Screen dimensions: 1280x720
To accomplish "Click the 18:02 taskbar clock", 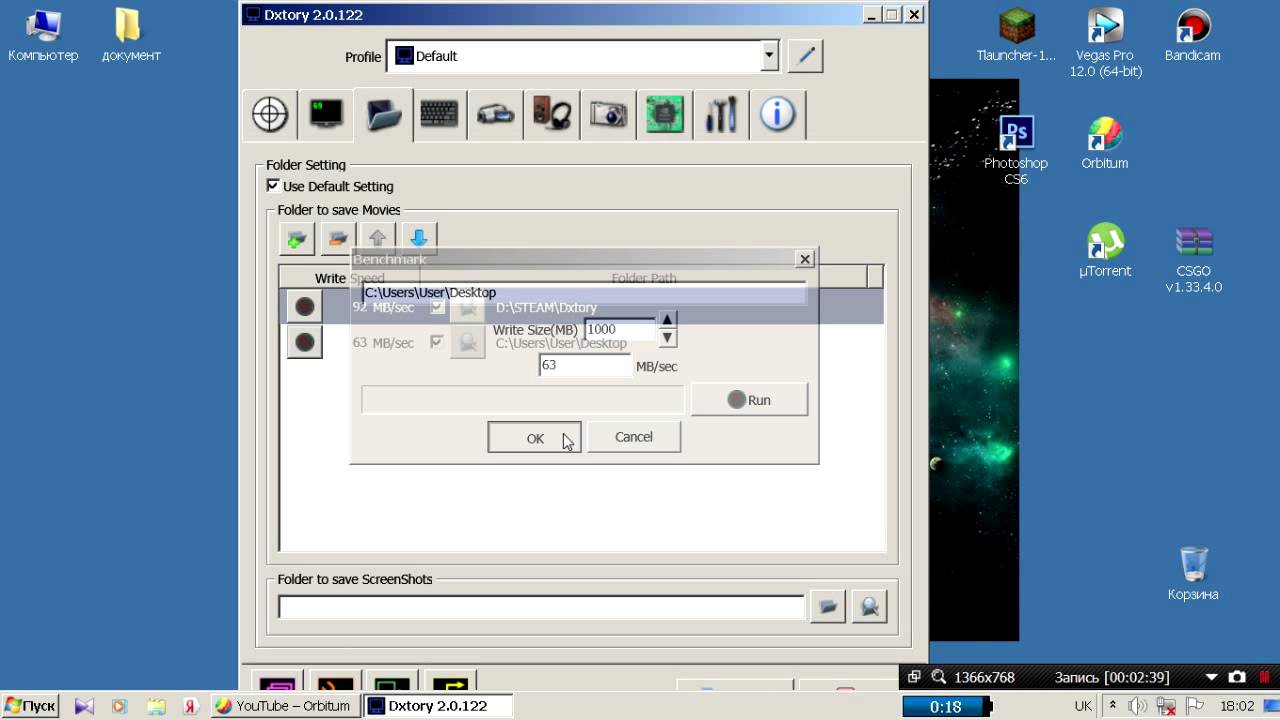I will (x=1237, y=706).
